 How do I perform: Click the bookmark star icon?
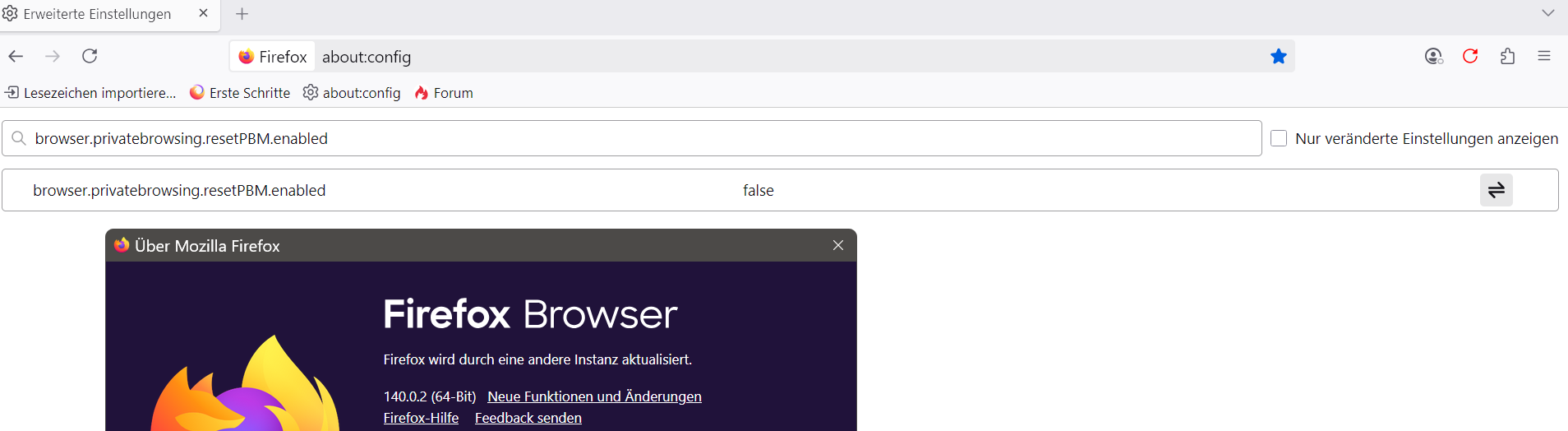(1279, 56)
